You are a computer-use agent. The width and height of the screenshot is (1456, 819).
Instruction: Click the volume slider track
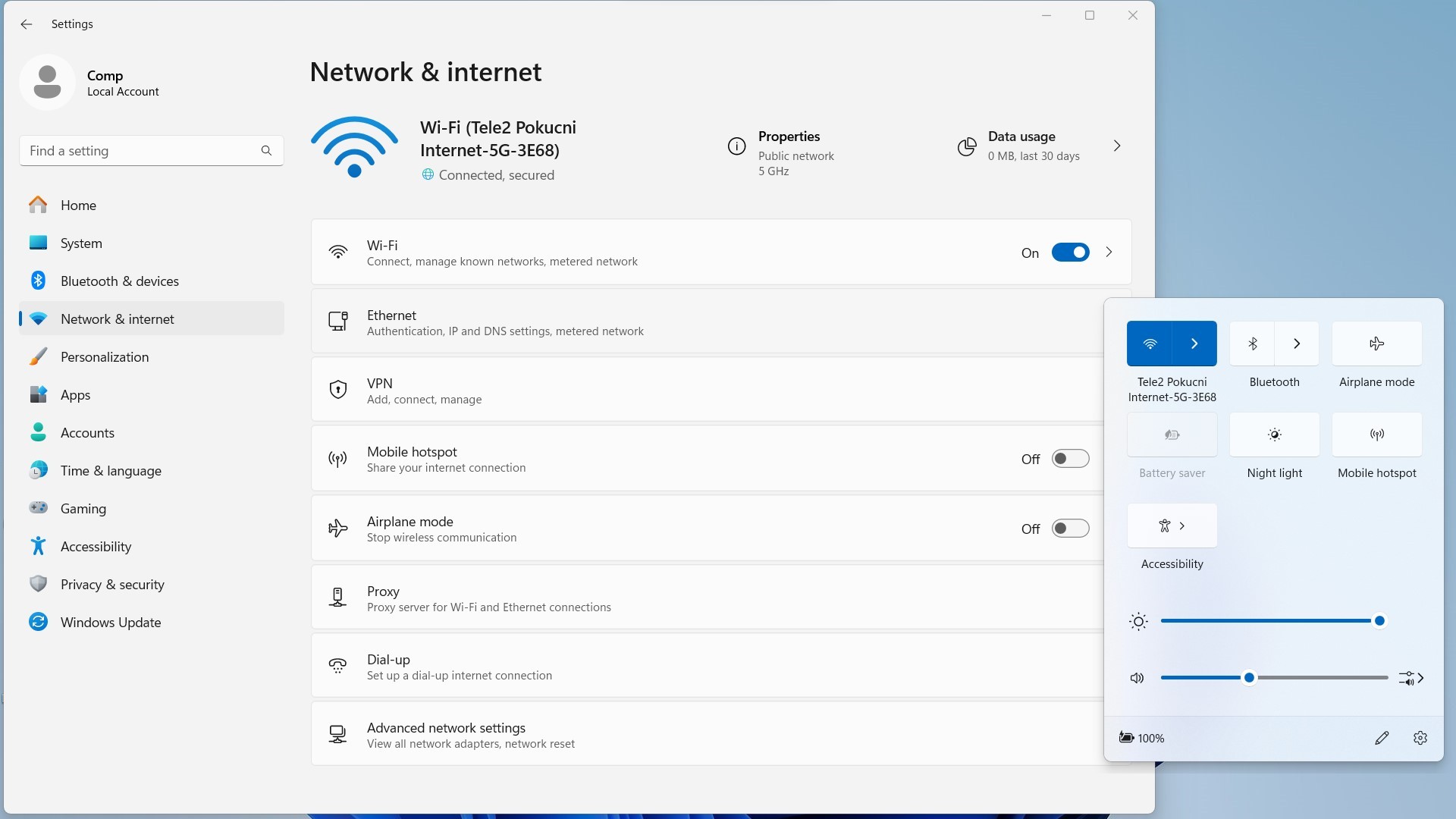point(1274,678)
